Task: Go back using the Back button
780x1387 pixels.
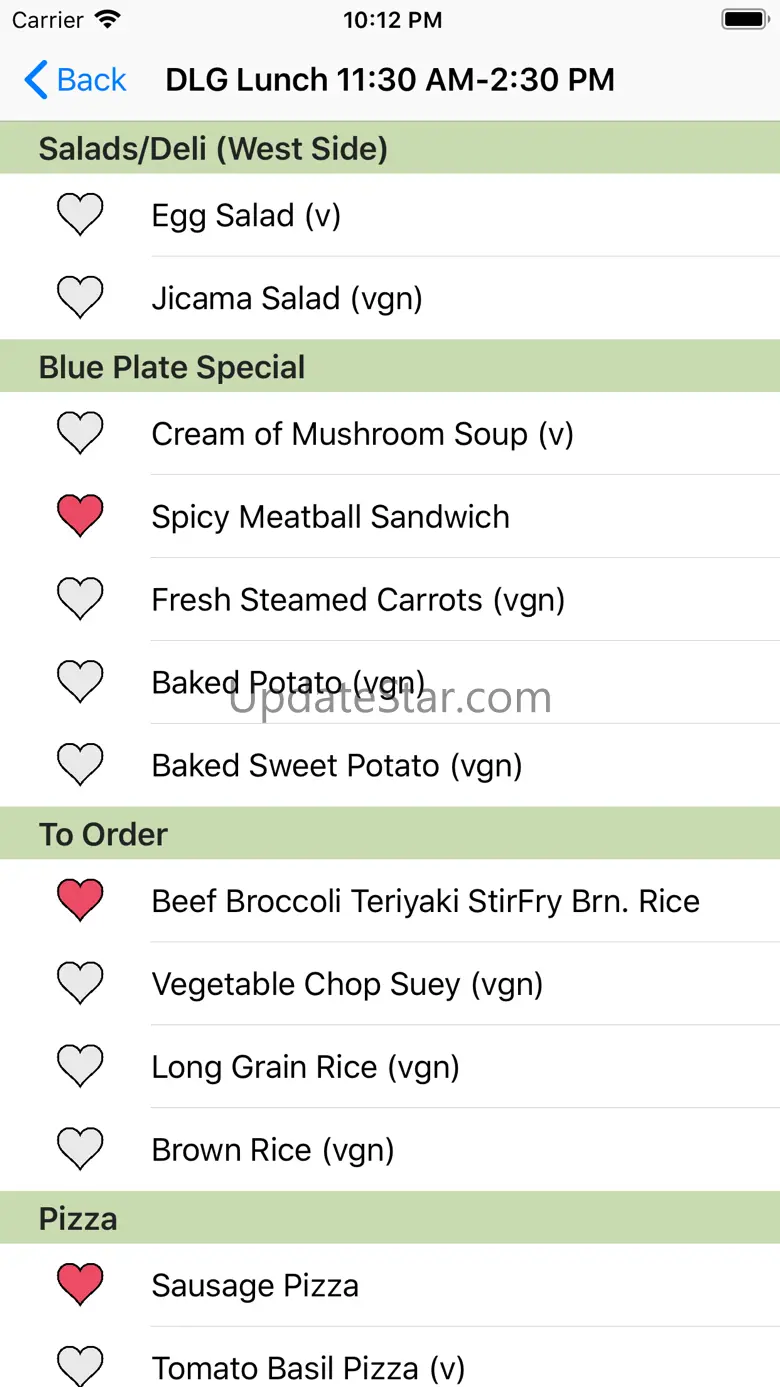Action: [x=76, y=80]
